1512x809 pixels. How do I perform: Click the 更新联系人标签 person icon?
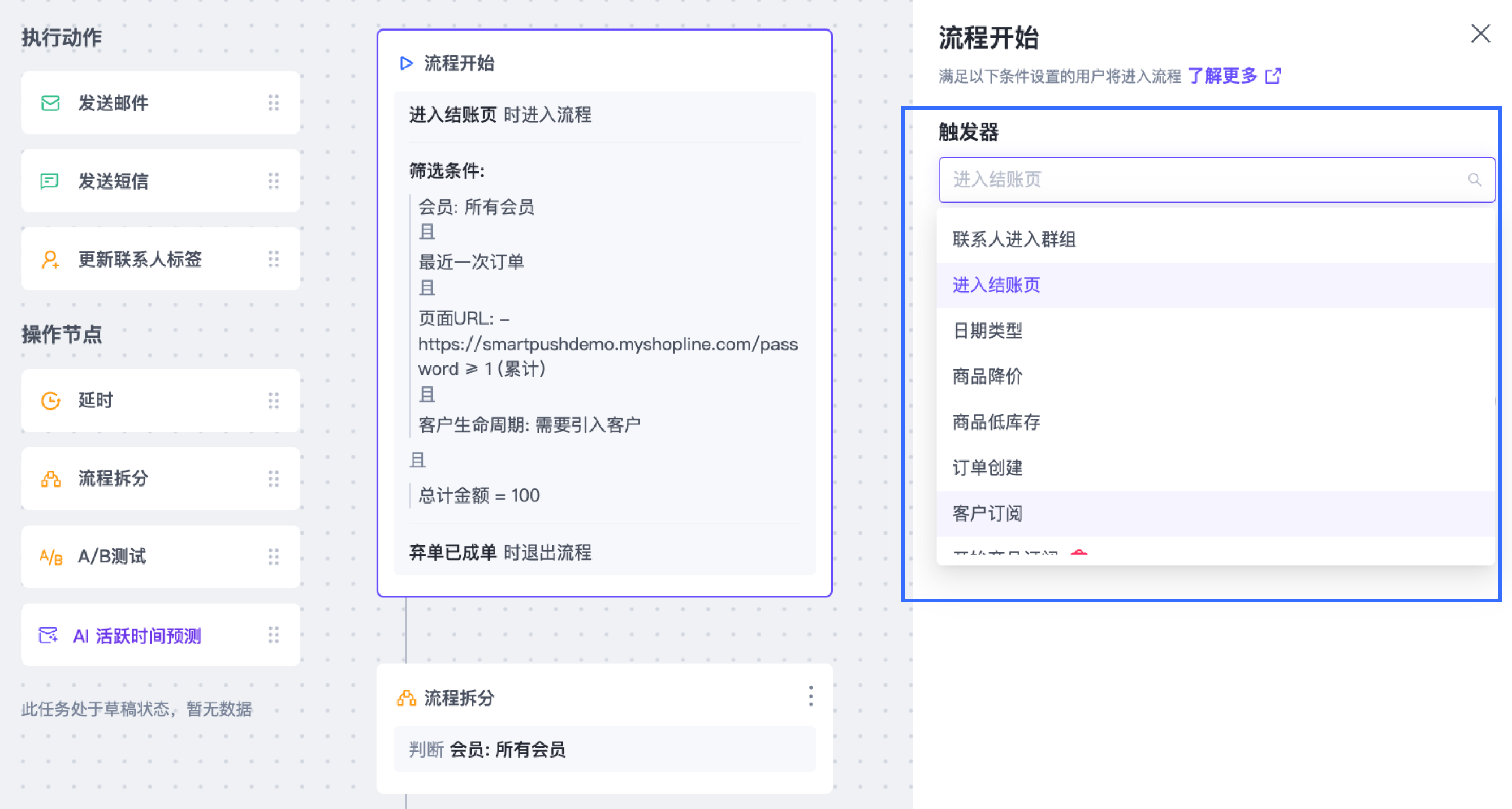[x=50, y=259]
